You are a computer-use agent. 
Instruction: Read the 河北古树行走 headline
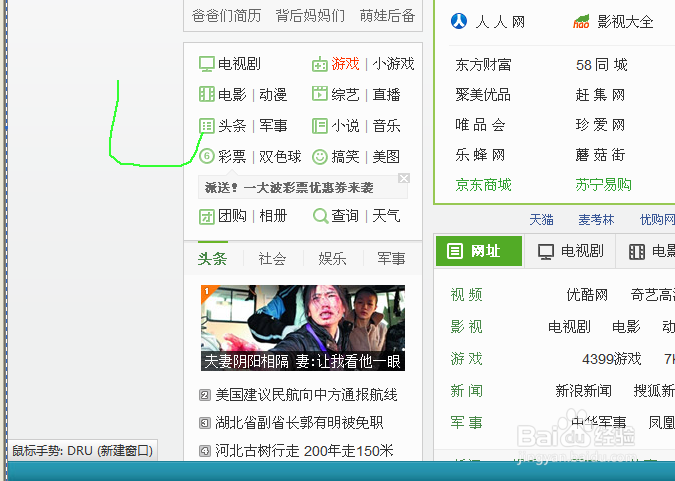coord(304,451)
